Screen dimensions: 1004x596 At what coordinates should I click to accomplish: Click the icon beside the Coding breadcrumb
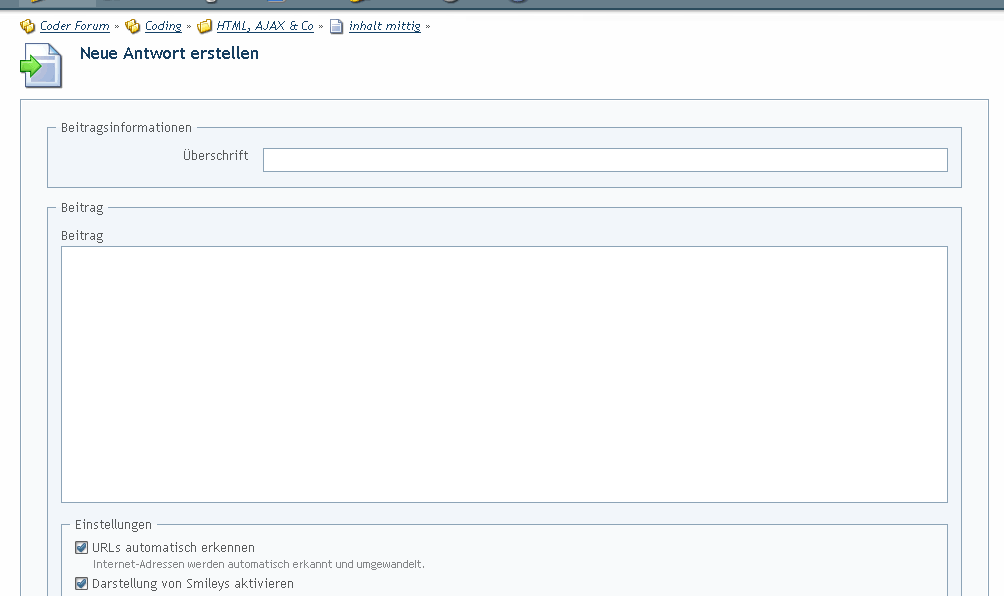tap(133, 27)
